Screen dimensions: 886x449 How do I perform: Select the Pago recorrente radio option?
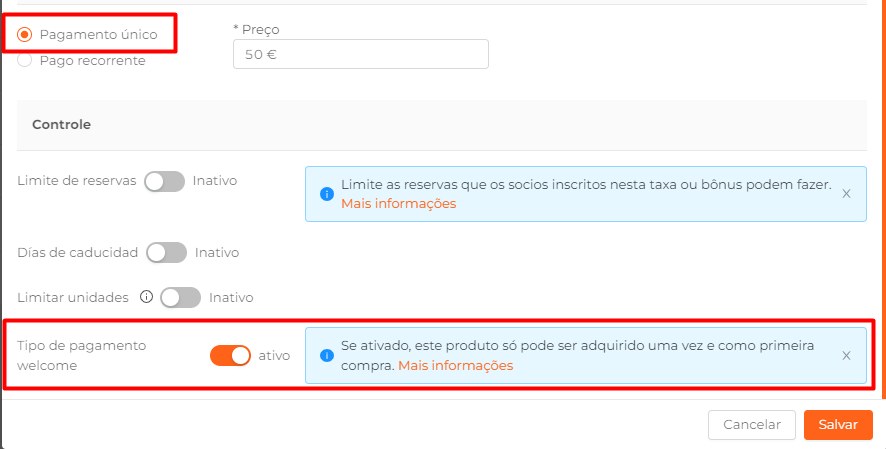click(24, 60)
